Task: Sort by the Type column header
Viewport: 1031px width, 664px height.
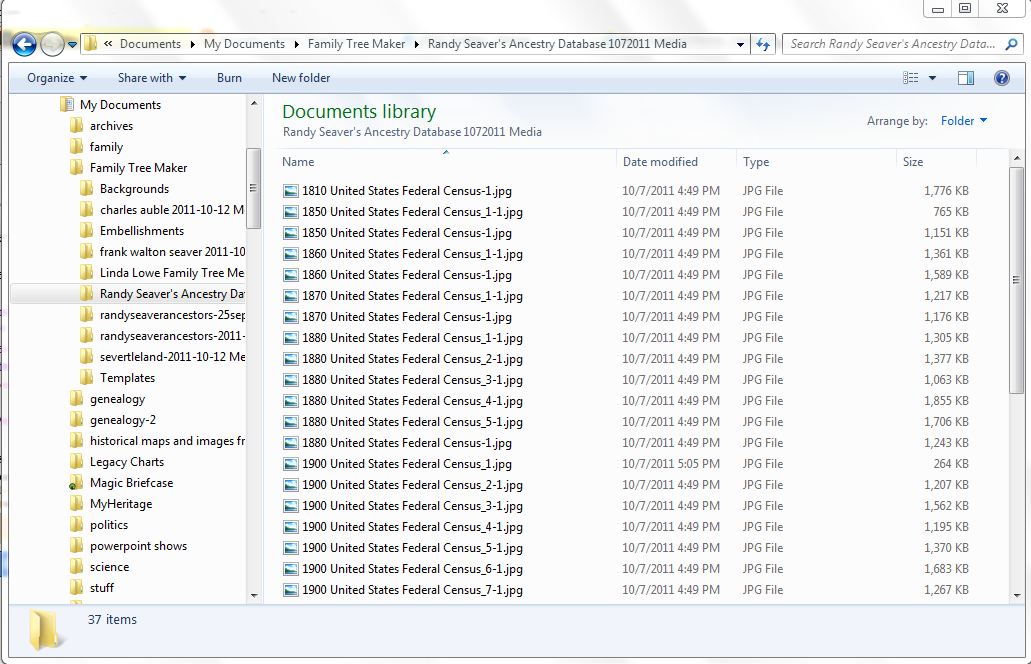Action: pyautogui.click(x=817, y=162)
